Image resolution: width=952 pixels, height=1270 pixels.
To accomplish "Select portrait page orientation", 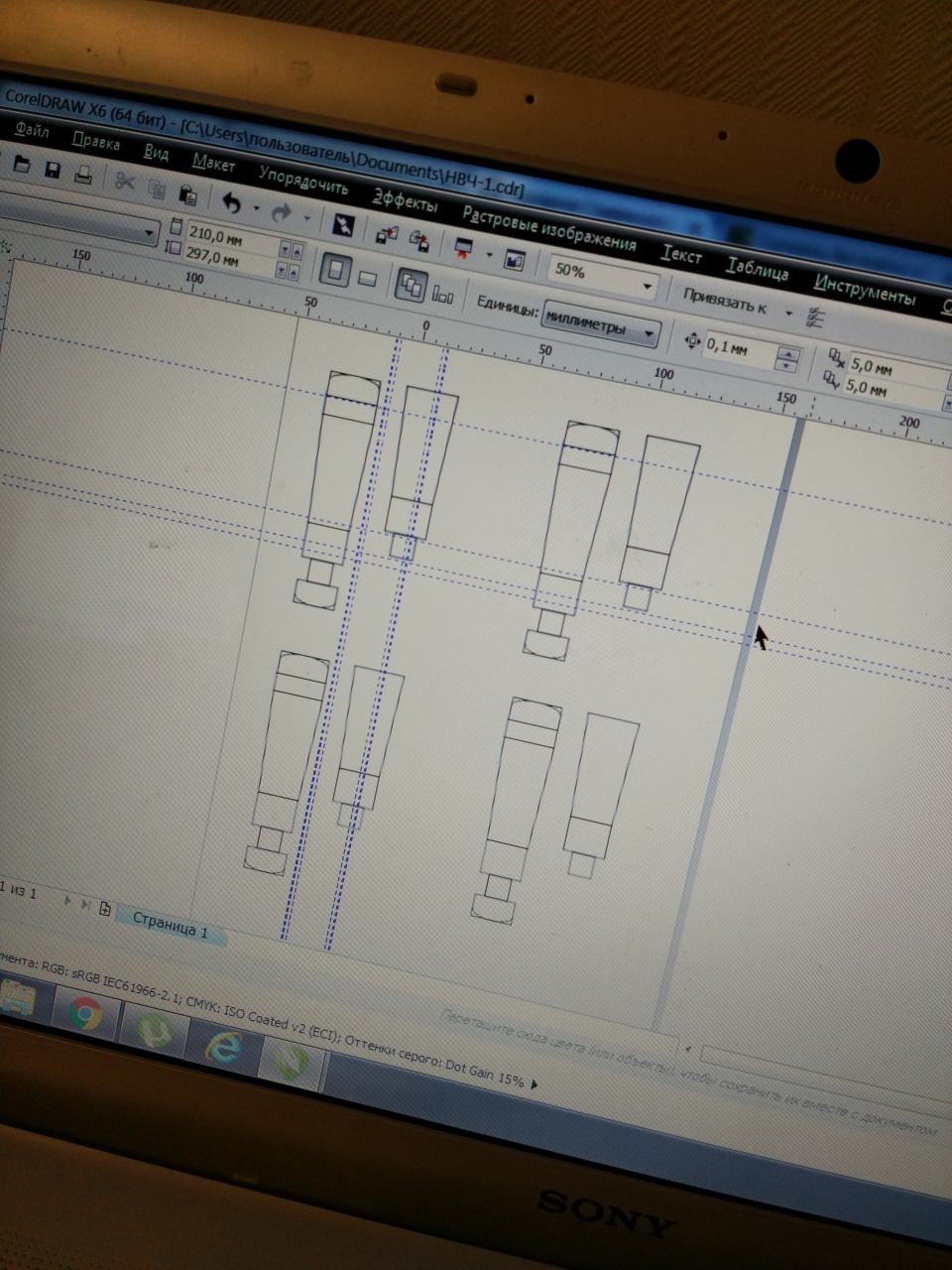I will 337,271.
